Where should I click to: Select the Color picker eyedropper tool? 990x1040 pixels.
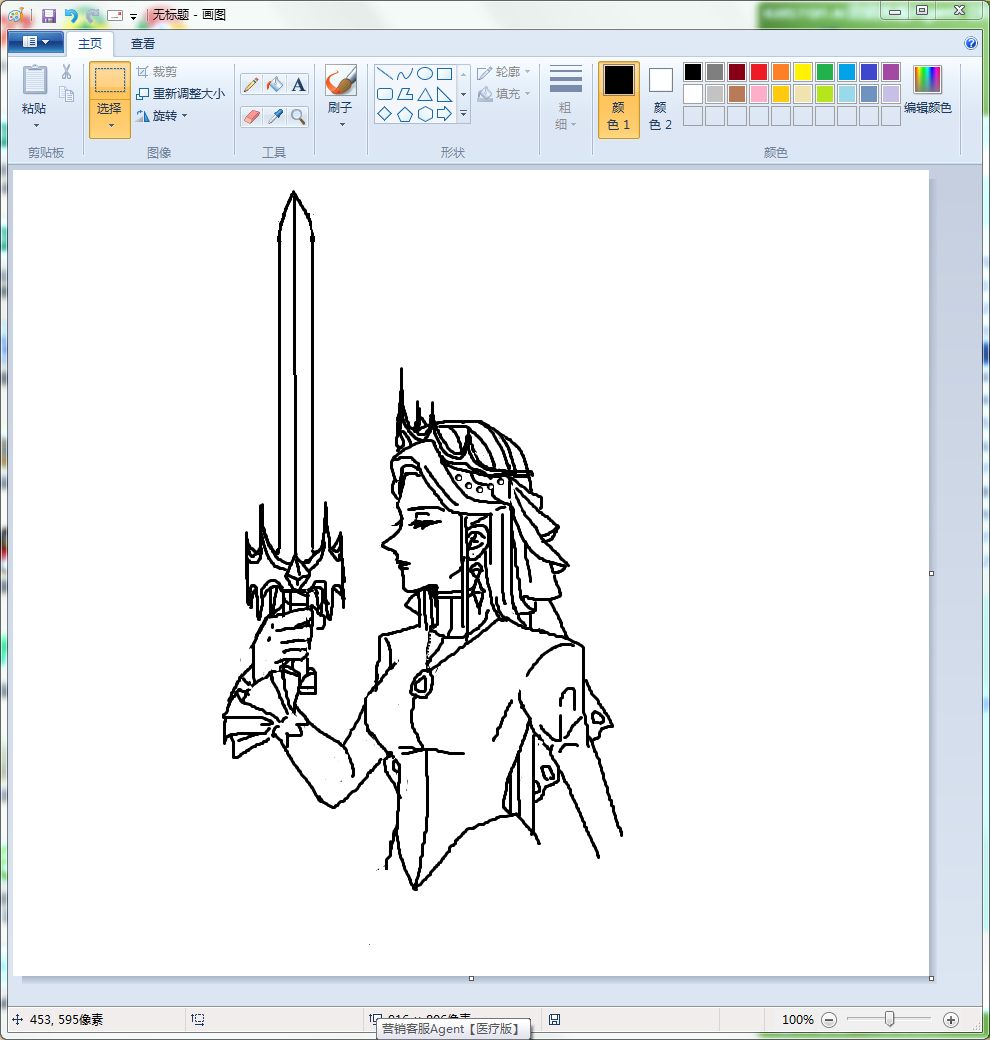[275, 117]
